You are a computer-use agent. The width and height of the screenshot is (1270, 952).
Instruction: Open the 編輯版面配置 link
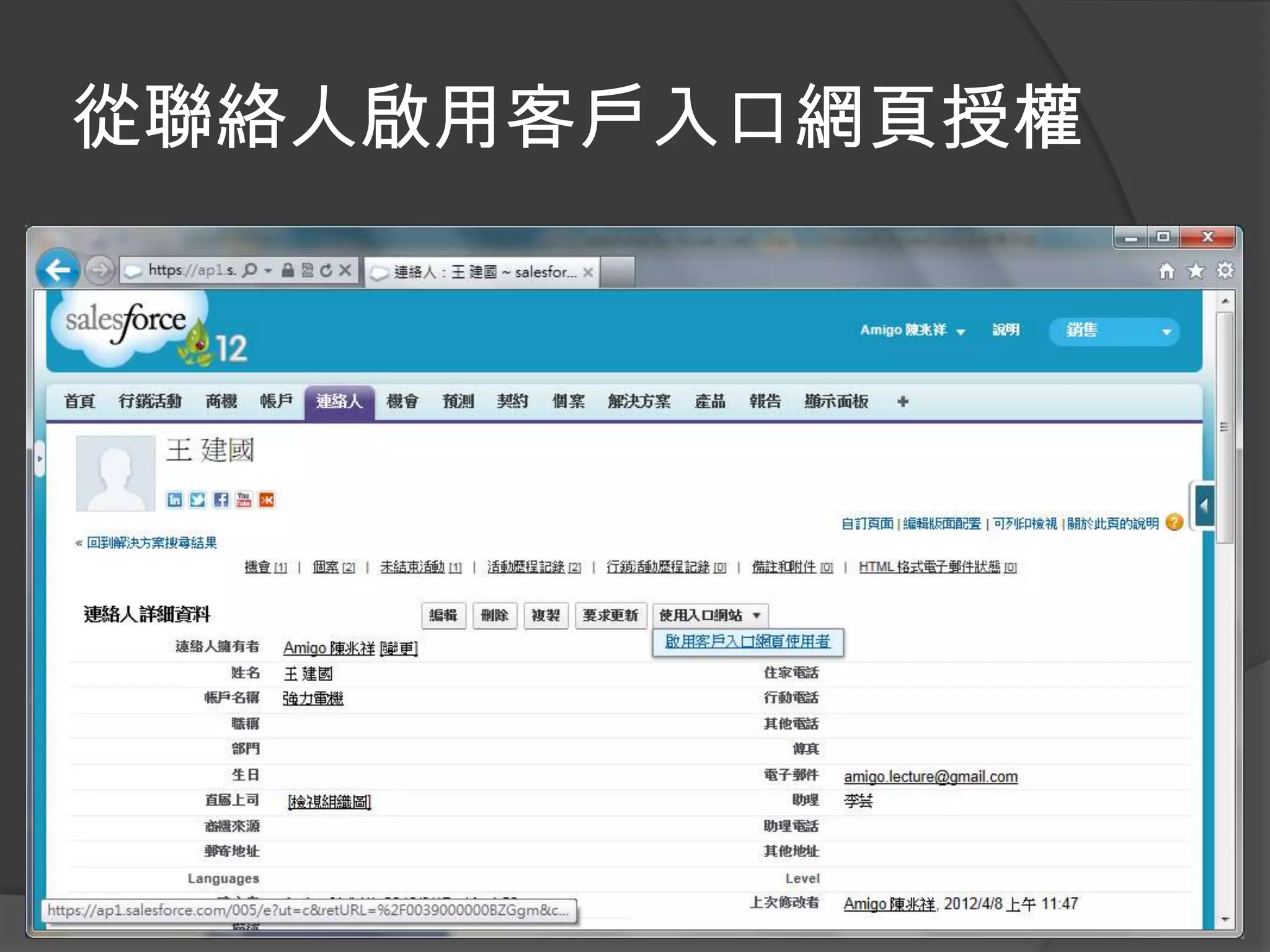pyautogui.click(x=942, y=524)
